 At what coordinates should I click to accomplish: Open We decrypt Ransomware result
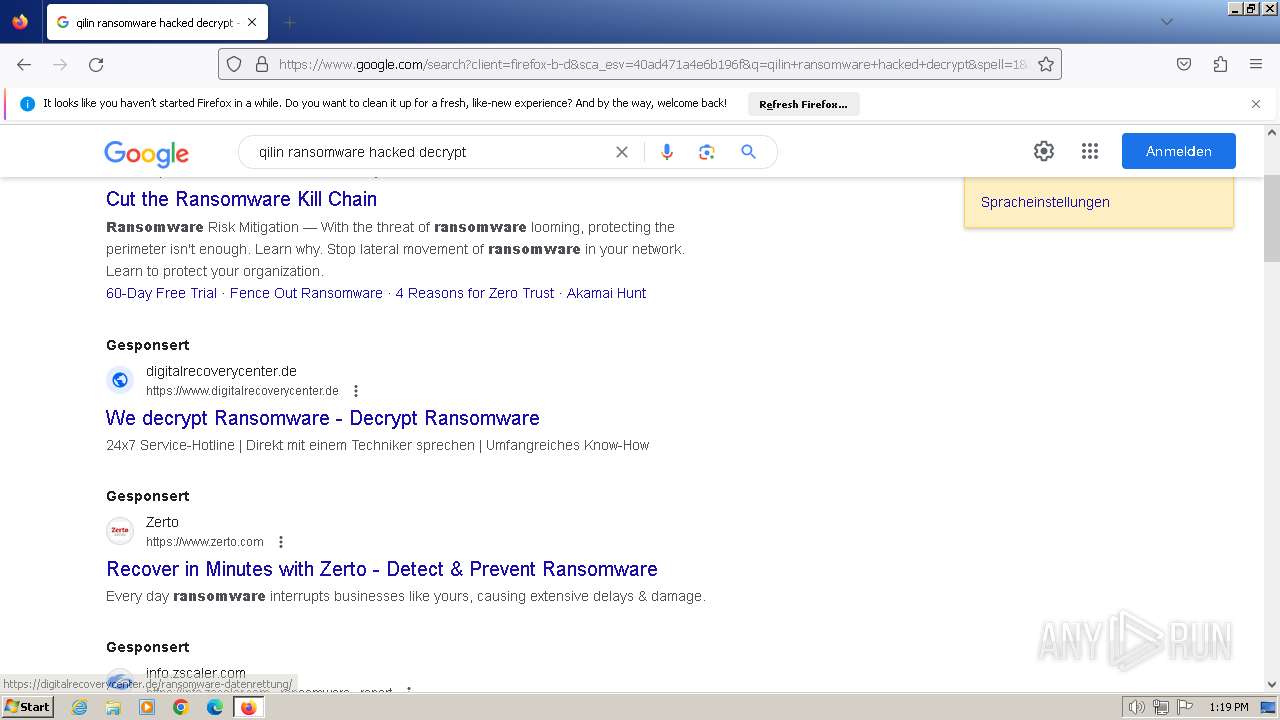(x=322, y=418)
